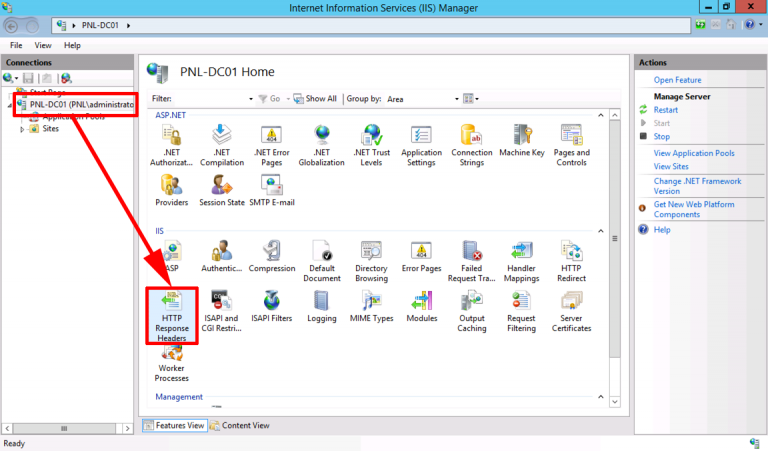The image size is (768, 451).
Task: Open the .NET Authorization feature
Action: point(171,145)
